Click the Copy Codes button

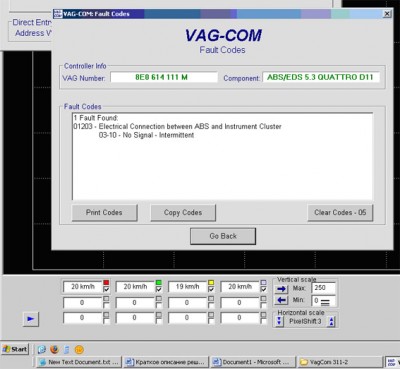183,213
